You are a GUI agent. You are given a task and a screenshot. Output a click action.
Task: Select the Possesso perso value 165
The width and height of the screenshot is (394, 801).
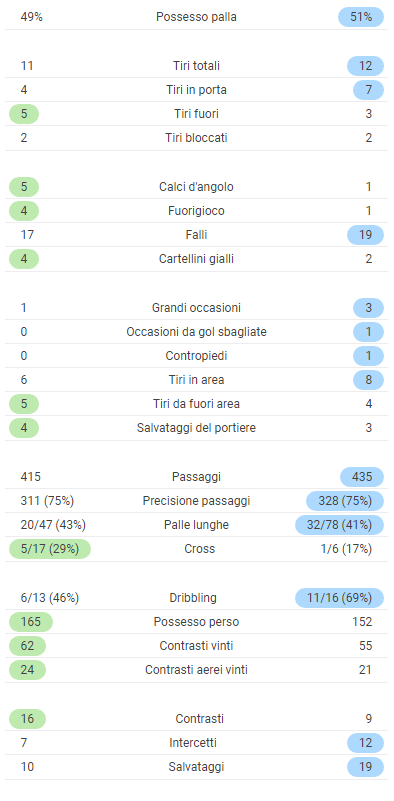pos(31,622)
